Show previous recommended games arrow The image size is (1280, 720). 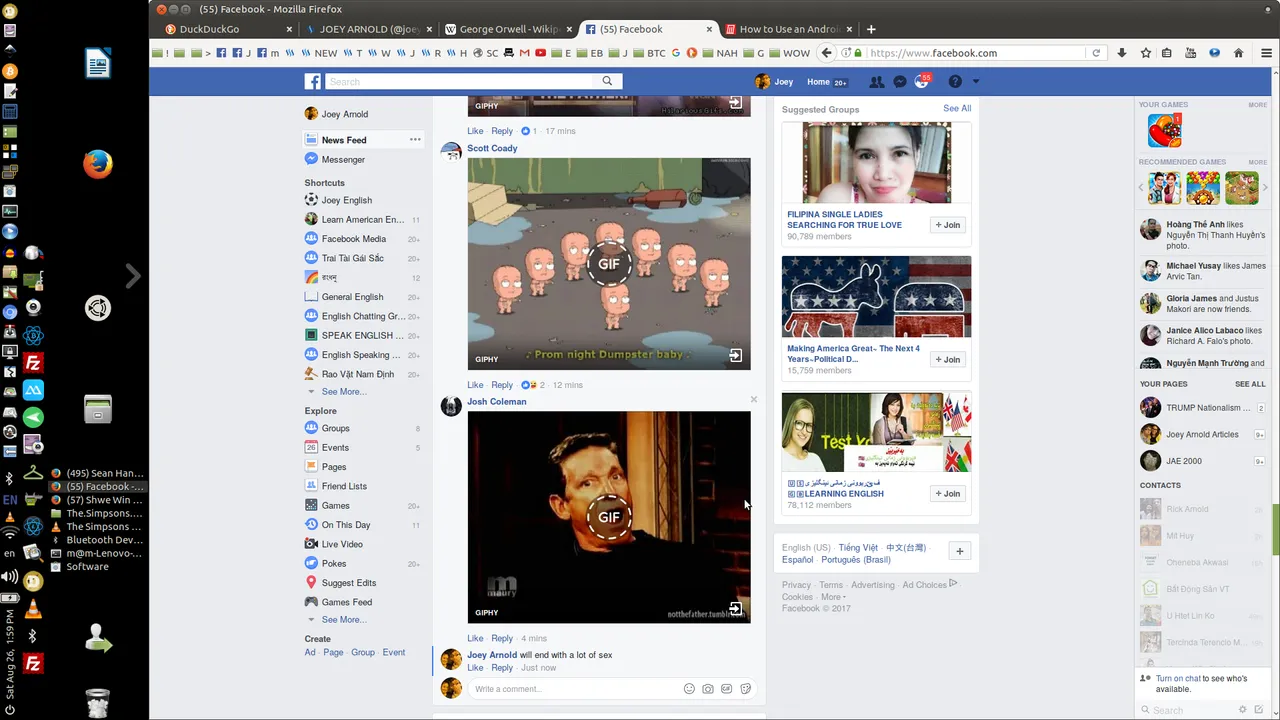pyautogui.click(x=1141, y=187)
